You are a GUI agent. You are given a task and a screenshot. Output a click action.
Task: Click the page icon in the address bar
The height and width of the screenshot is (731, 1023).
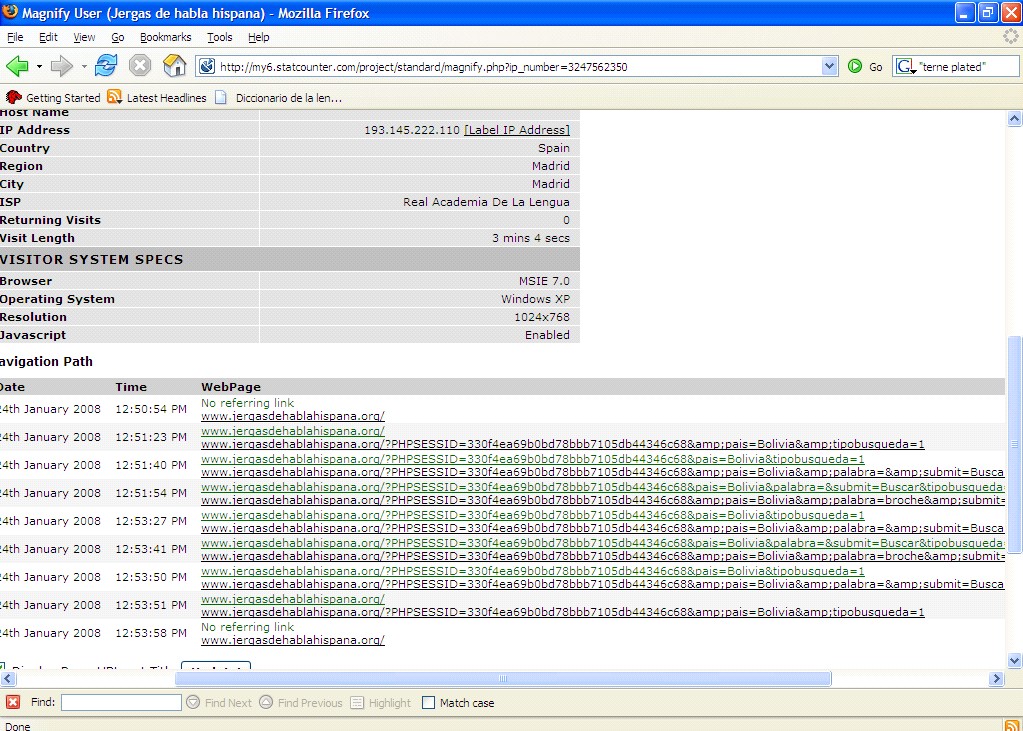coord(207,66)
